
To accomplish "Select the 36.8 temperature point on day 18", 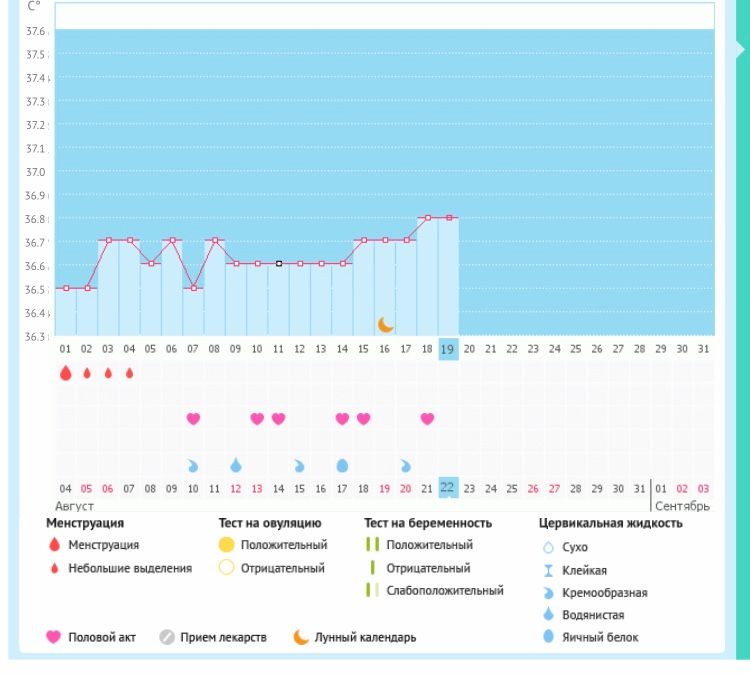I will coord(427,217).
